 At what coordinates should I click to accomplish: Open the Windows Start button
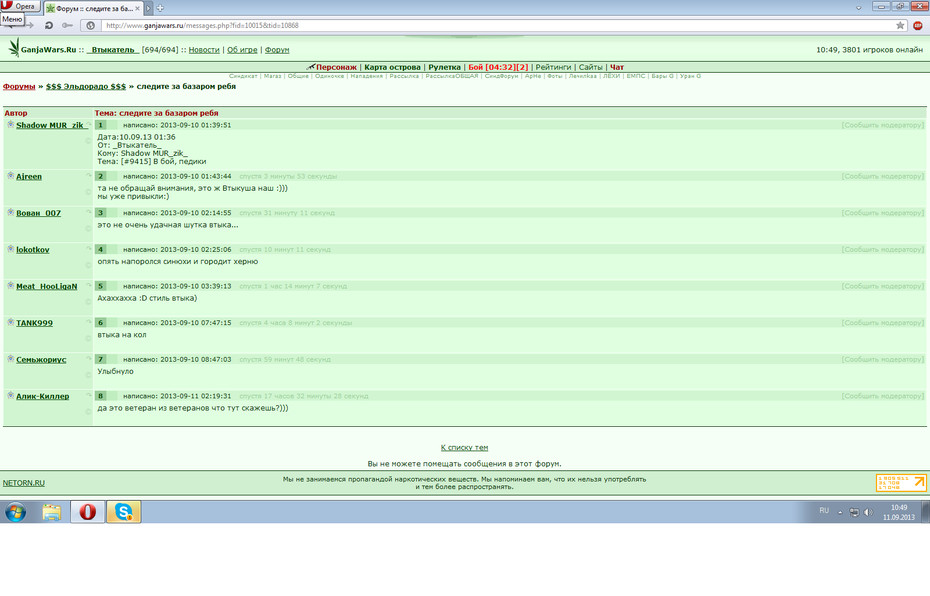(15, 512)
